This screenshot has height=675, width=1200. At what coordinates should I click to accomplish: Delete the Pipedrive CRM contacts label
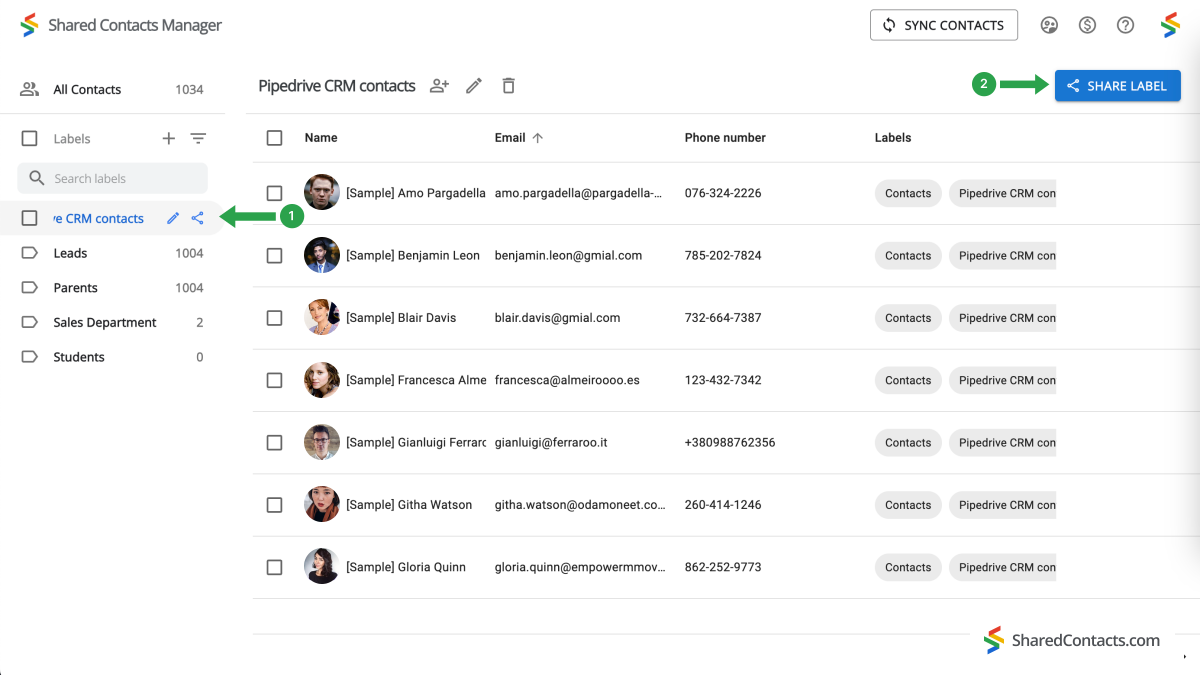click(x=508, y=86)
